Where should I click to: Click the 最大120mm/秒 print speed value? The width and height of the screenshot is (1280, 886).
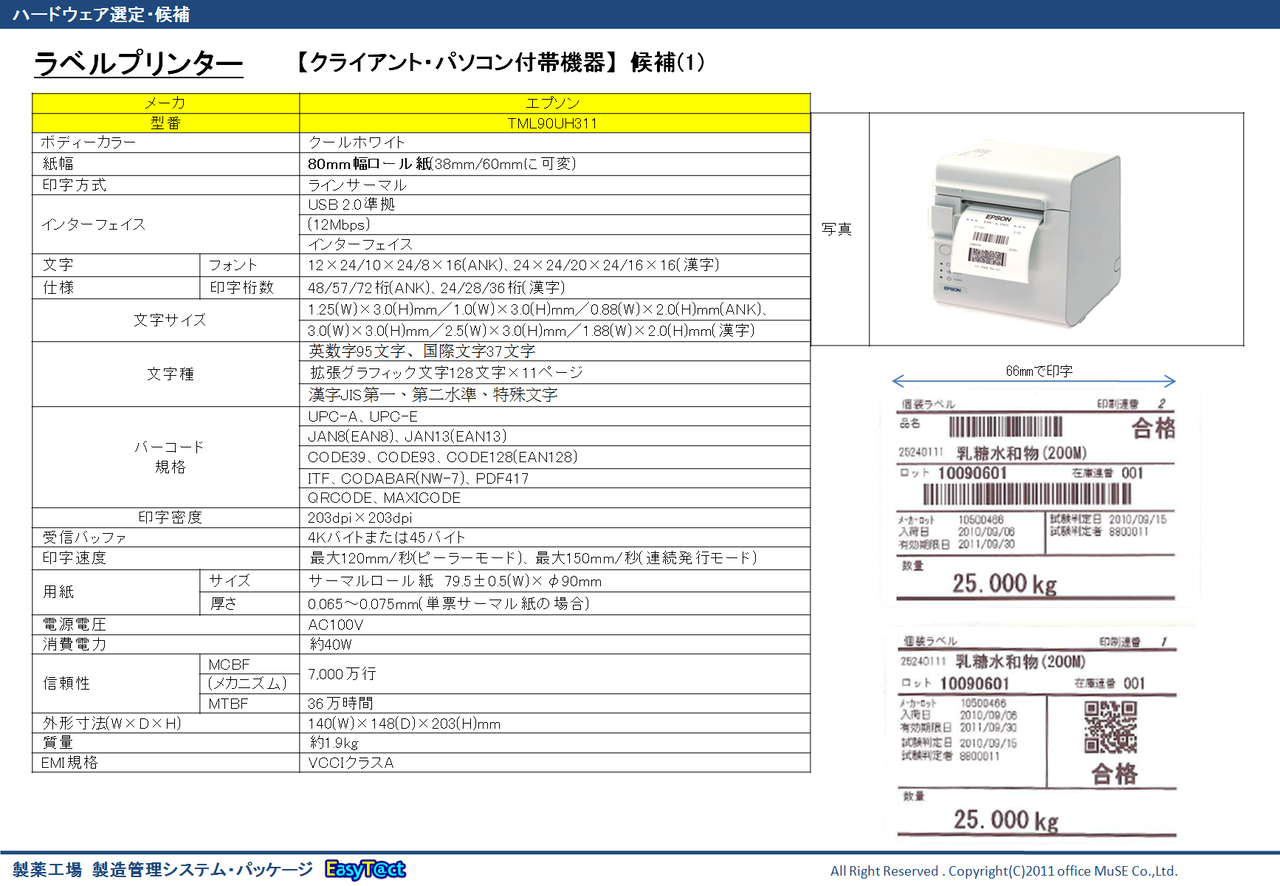click(532, 558)
